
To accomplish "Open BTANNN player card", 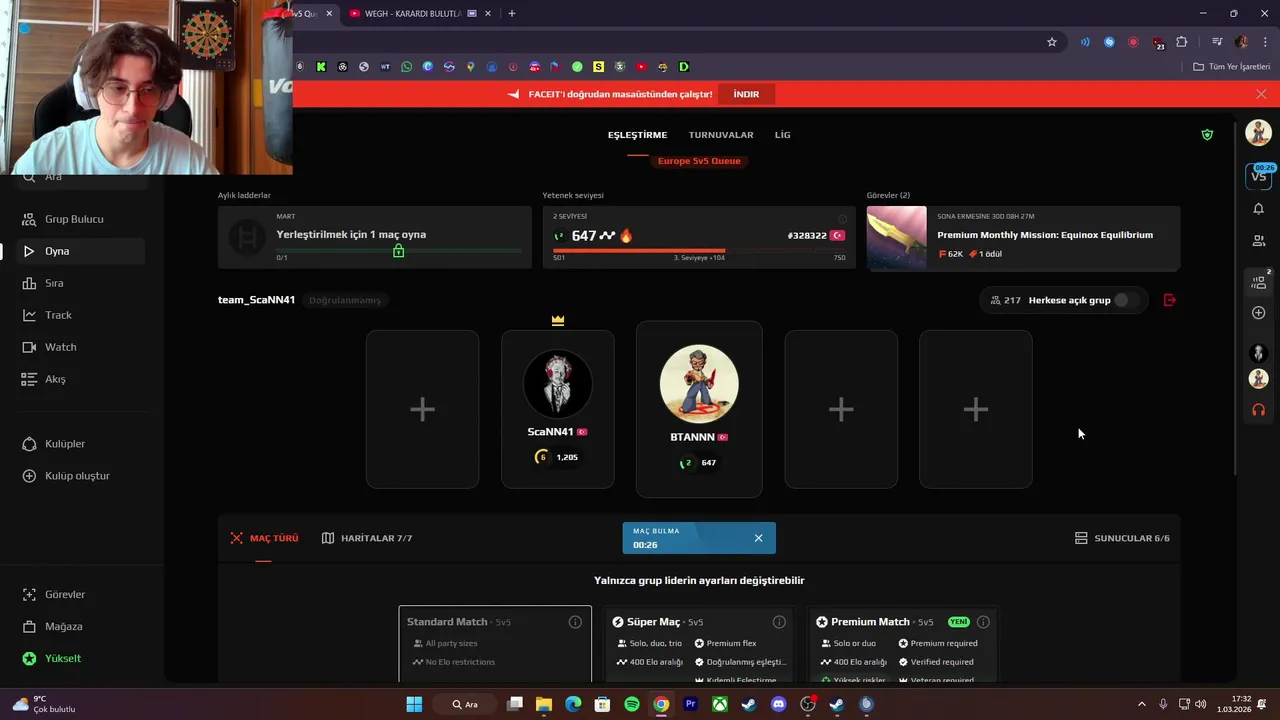I will [699, 409].
